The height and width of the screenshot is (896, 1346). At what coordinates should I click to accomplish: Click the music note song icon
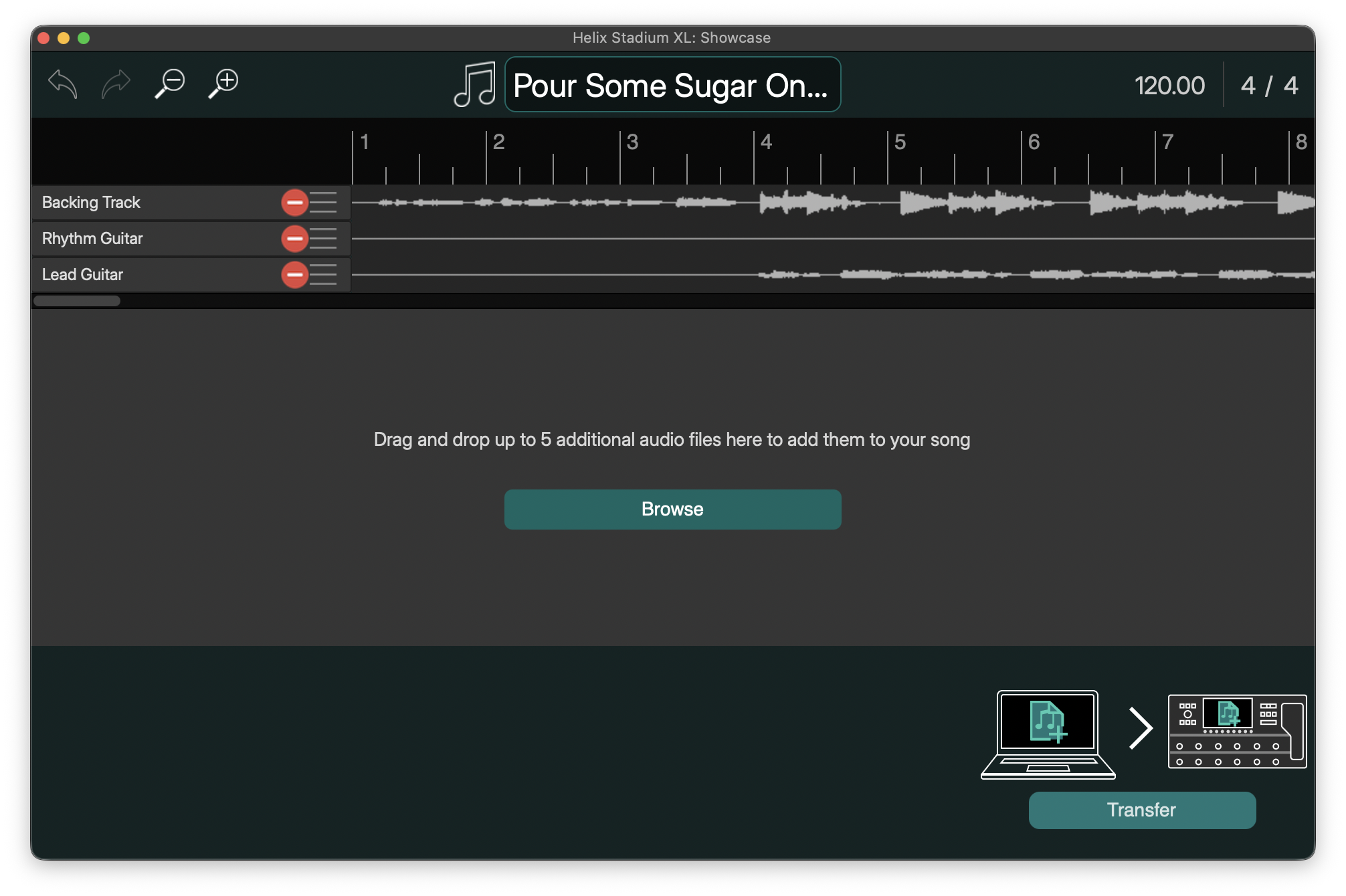click(474, 85)
